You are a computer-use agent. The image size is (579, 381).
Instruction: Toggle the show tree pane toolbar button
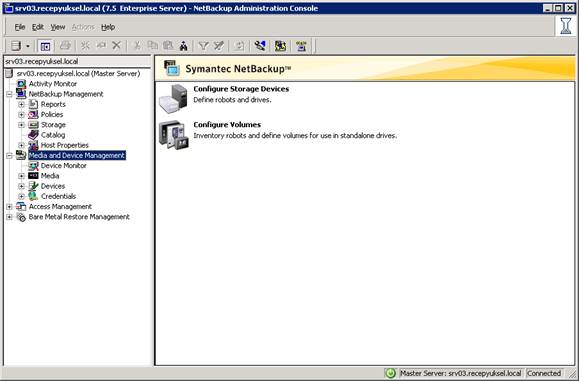point(45,46)
